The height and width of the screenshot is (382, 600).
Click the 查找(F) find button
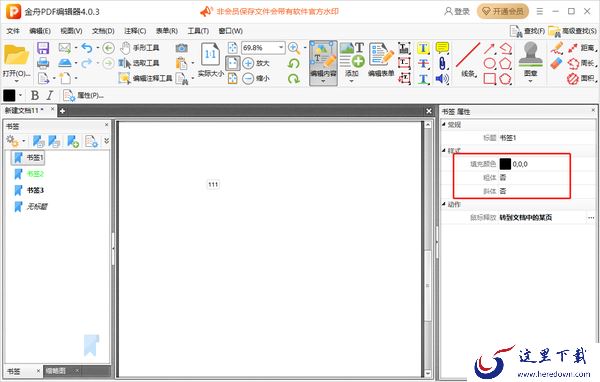528,31
